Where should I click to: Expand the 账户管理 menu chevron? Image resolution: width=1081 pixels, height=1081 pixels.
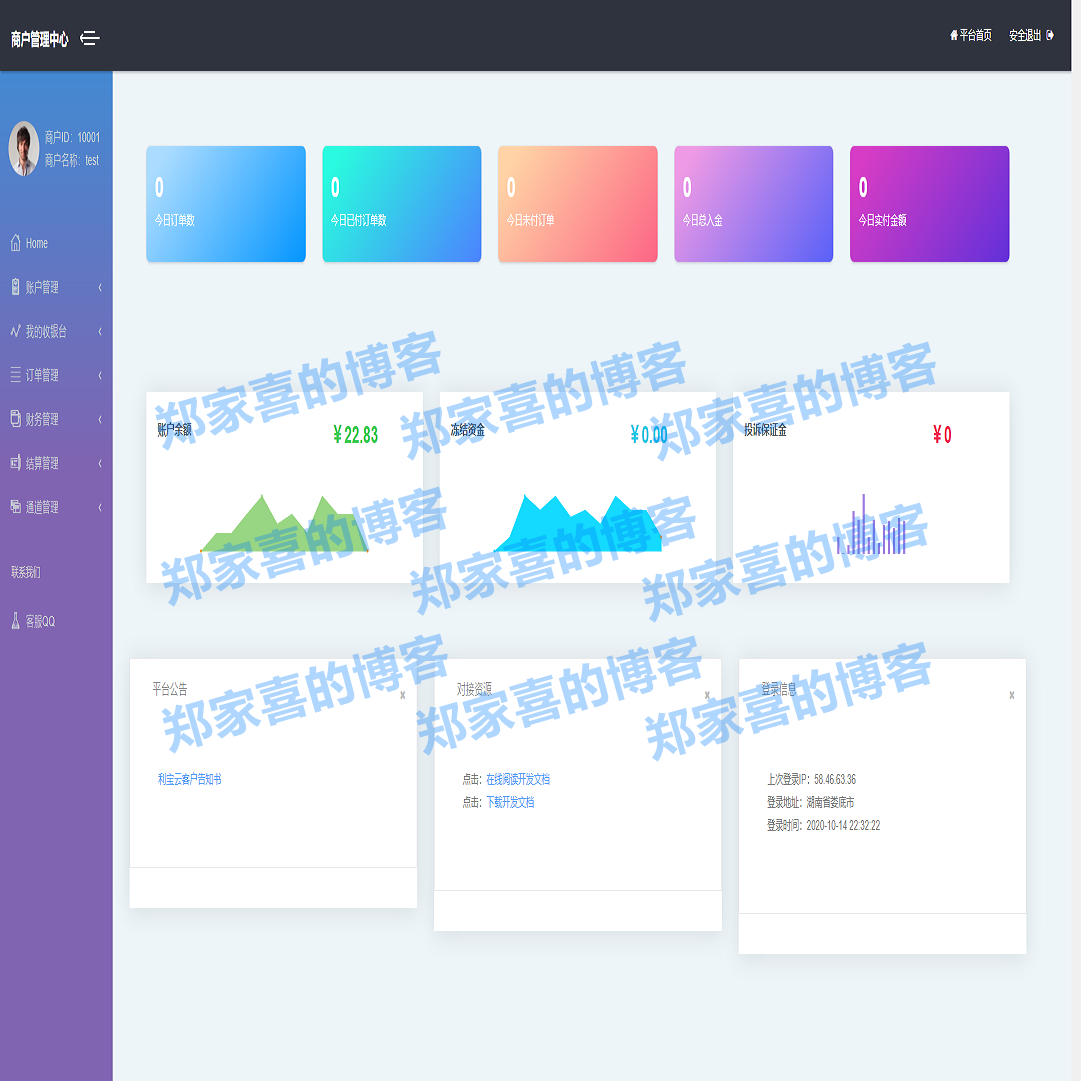[x=100, y=288]
